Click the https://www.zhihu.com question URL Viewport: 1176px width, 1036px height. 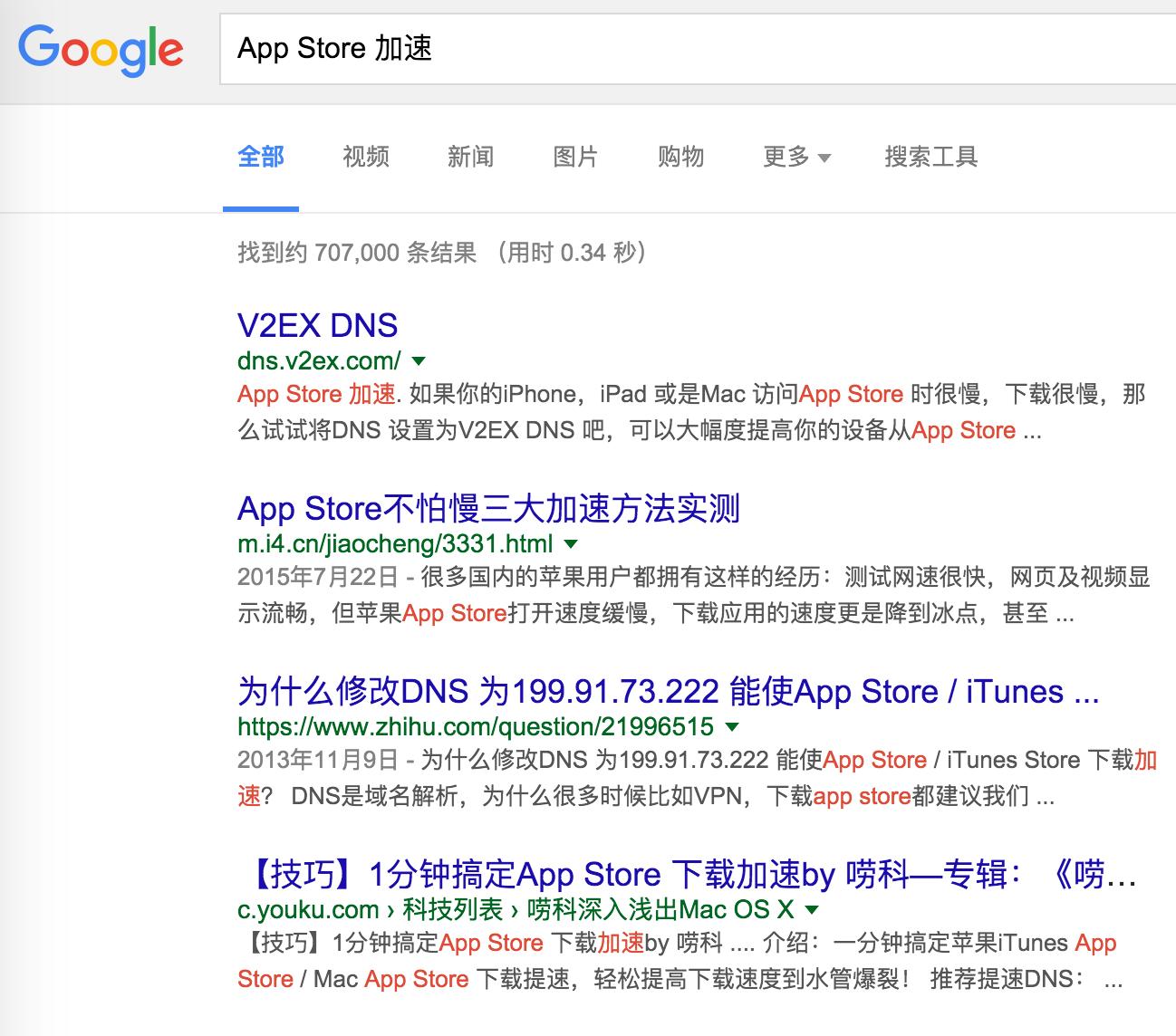pos(475,725)
